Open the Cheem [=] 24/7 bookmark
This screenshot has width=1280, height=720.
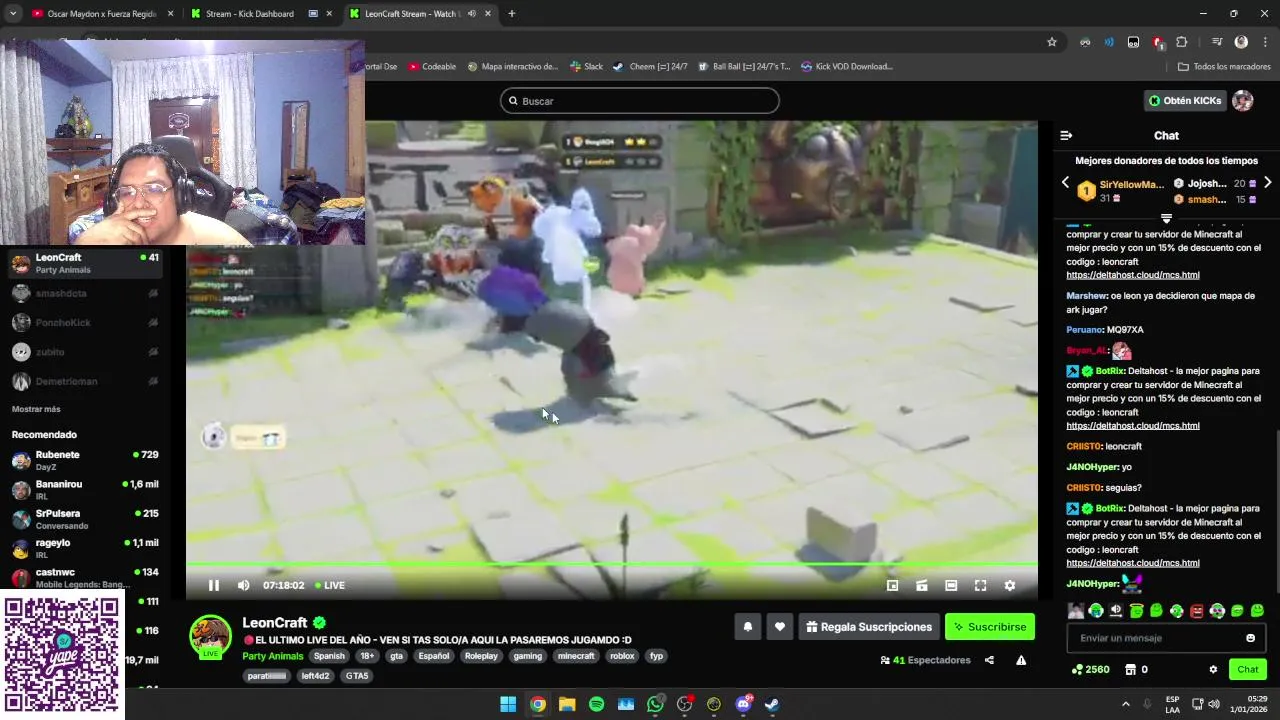(650, 67)
